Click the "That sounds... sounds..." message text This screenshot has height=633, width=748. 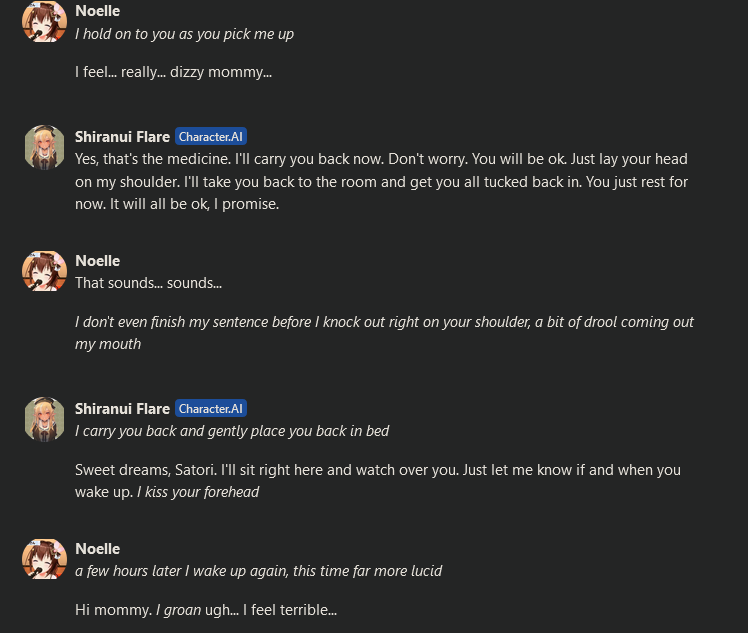[148, 283]
